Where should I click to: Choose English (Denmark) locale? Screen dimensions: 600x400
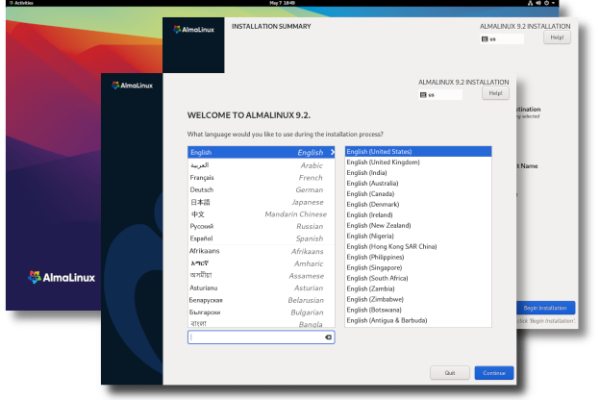coord(418,204)
